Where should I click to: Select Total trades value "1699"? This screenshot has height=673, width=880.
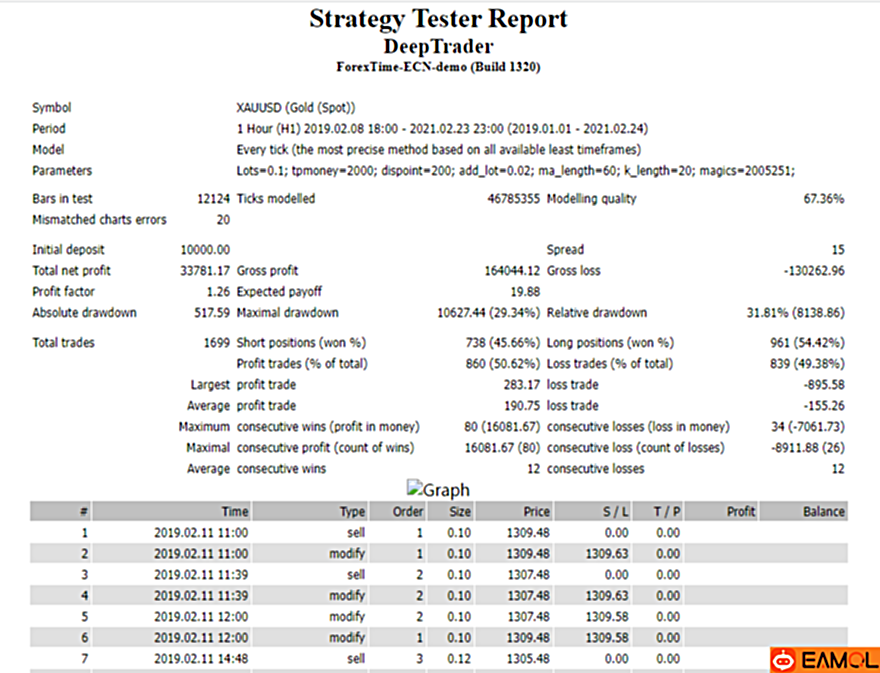(217, 344)
